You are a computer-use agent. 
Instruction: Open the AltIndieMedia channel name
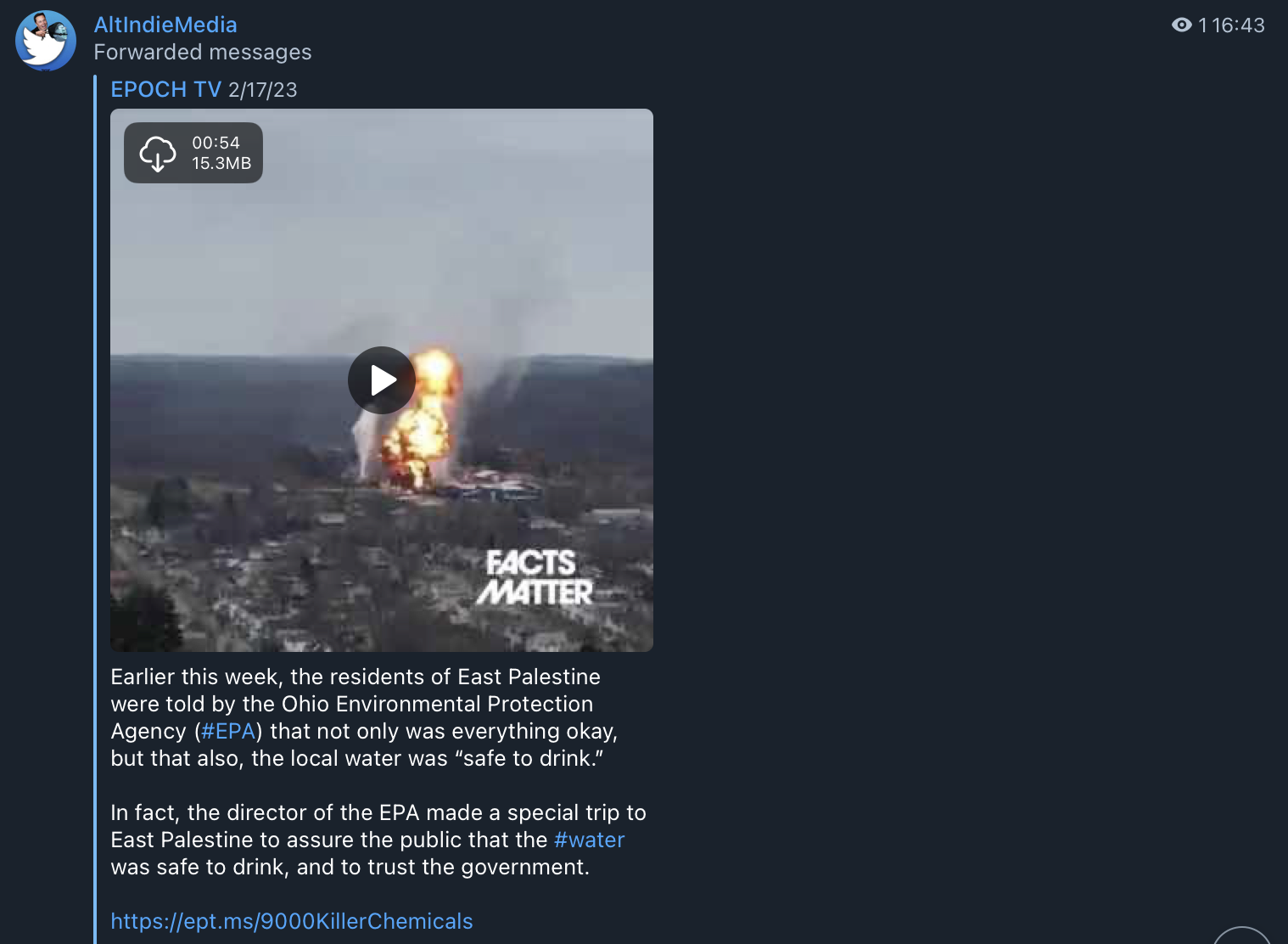tap(165, 25)
